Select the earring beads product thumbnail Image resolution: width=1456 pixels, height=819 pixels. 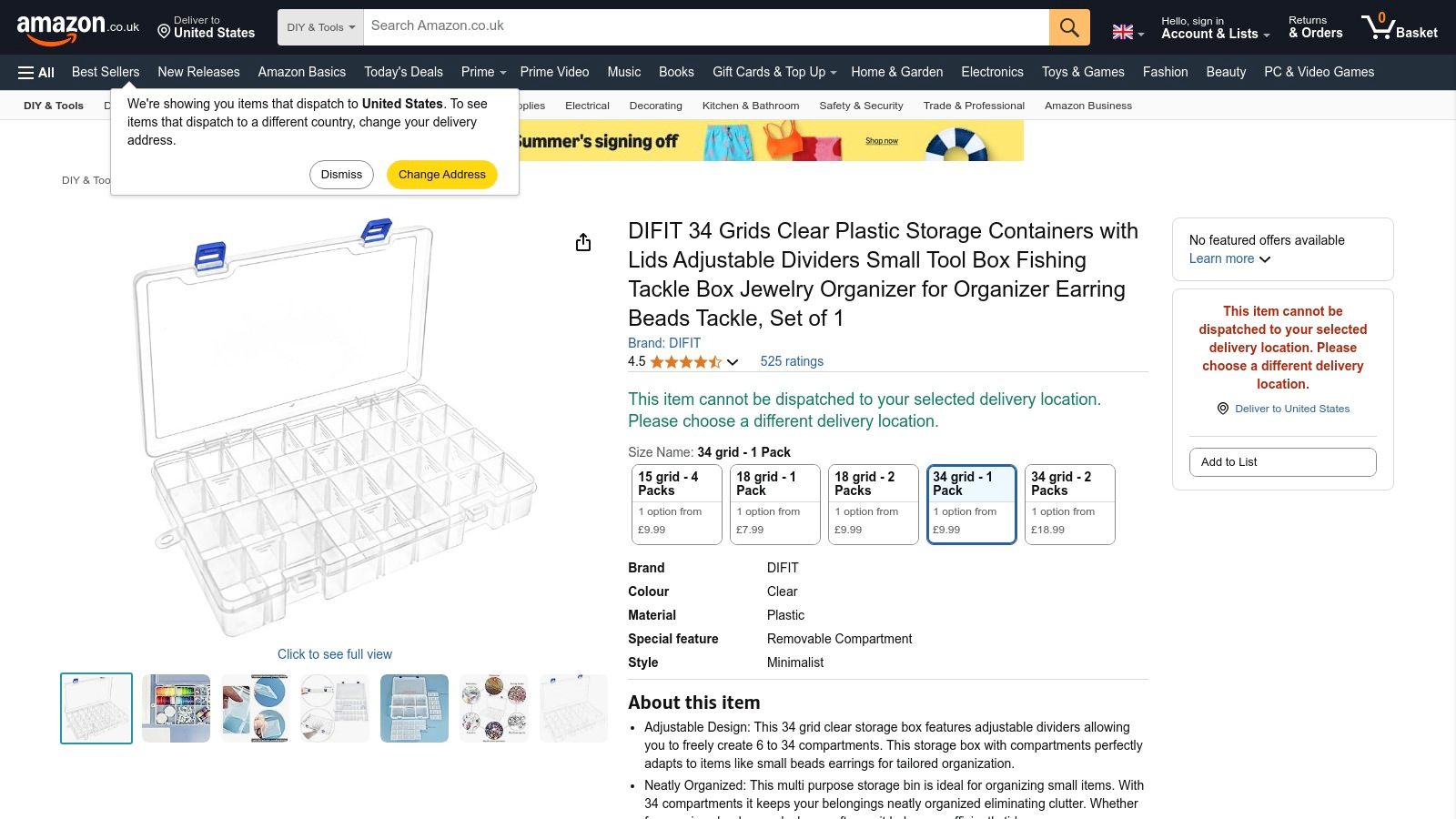[x=494, y=708]
